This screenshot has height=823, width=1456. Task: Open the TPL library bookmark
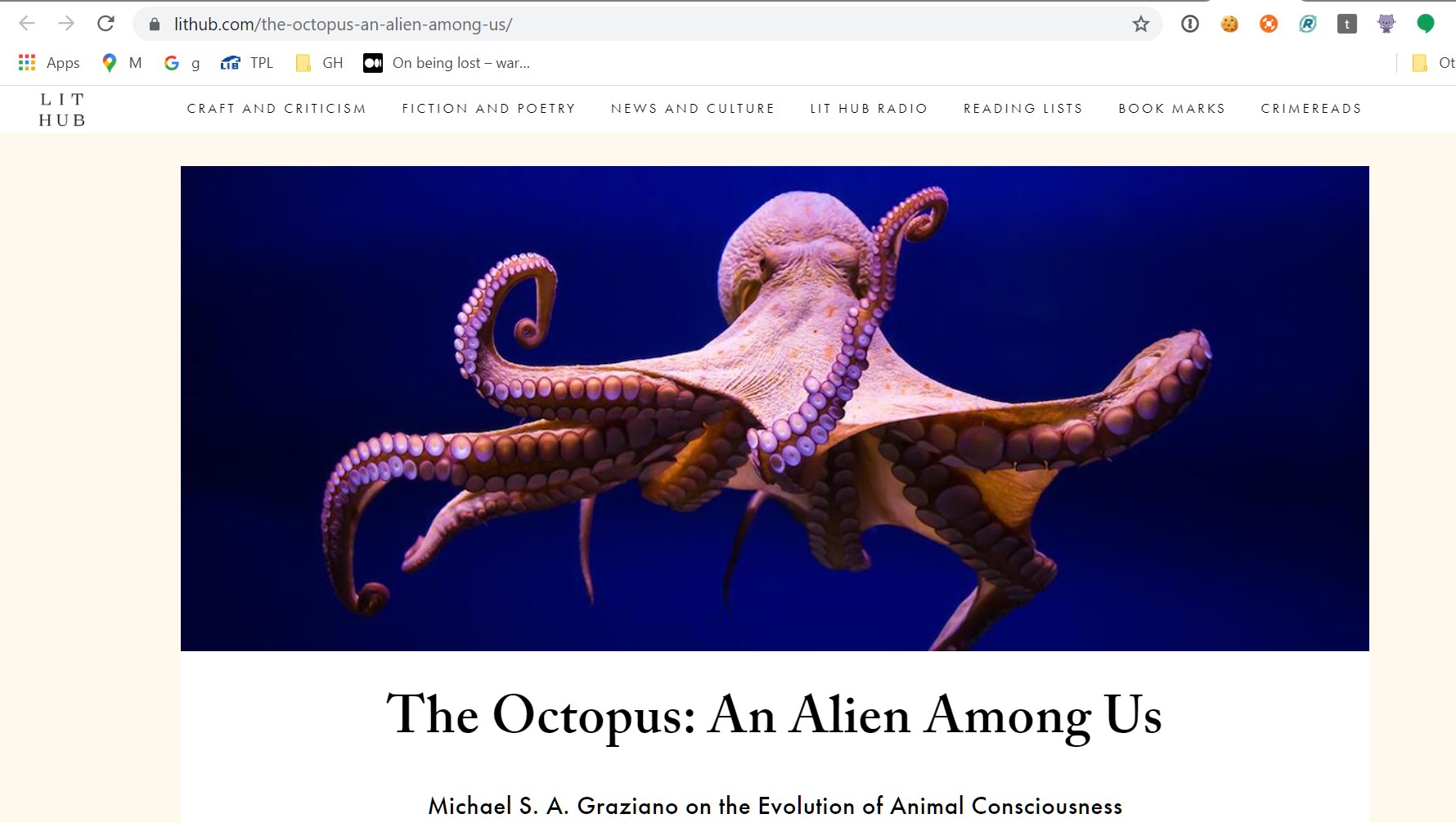[247, 63]
